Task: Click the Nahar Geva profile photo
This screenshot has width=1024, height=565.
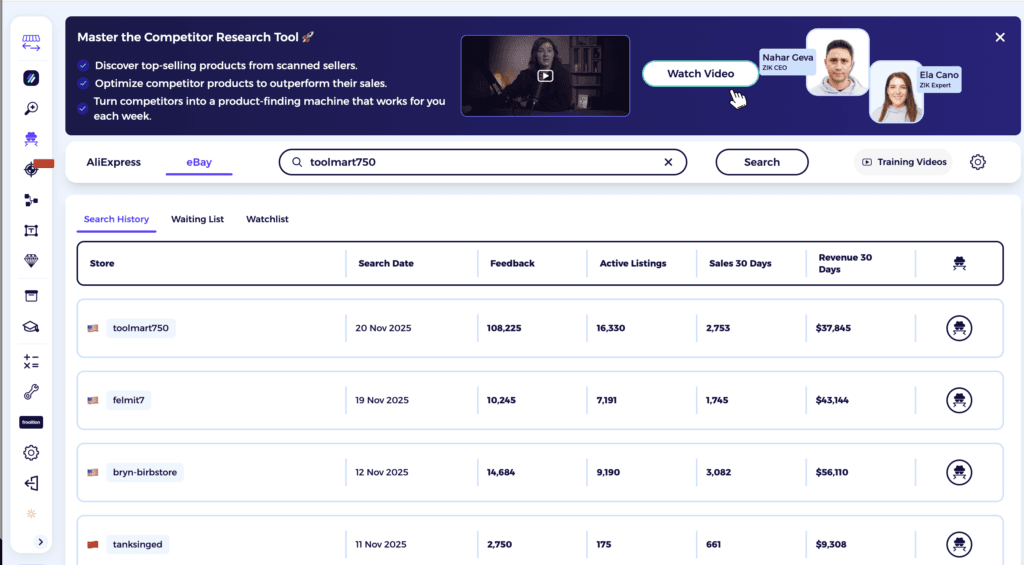Action: 838,63
